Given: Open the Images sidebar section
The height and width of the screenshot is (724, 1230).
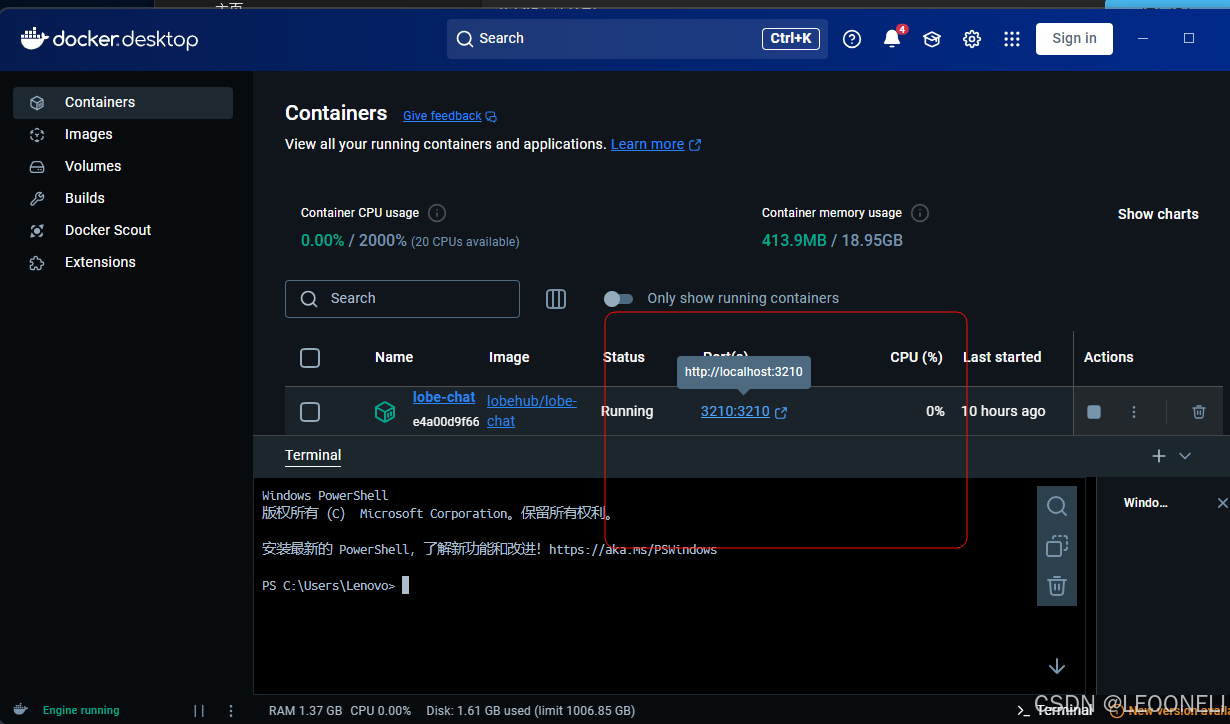Looking at the screenshot, I should pos(123,134).
